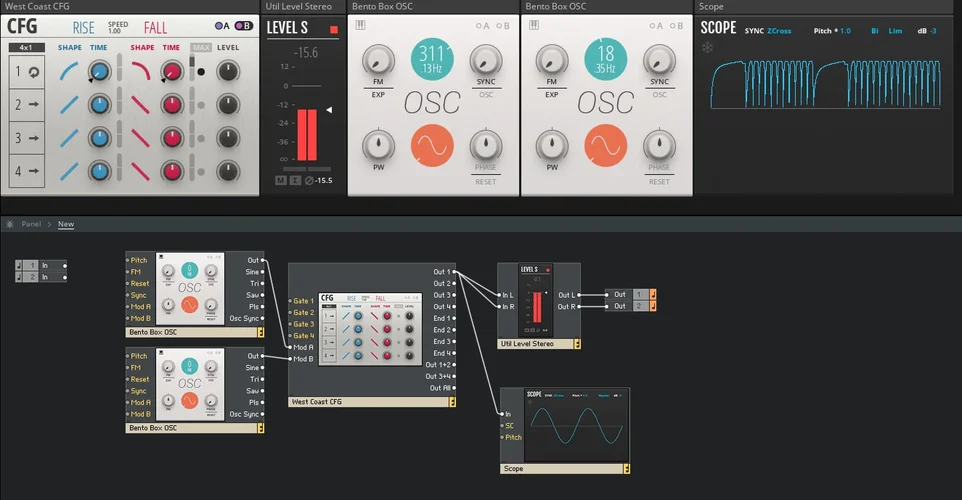
Task: Click the keyboard icon on the 18 Hz OSC
Action: point(534,25)
